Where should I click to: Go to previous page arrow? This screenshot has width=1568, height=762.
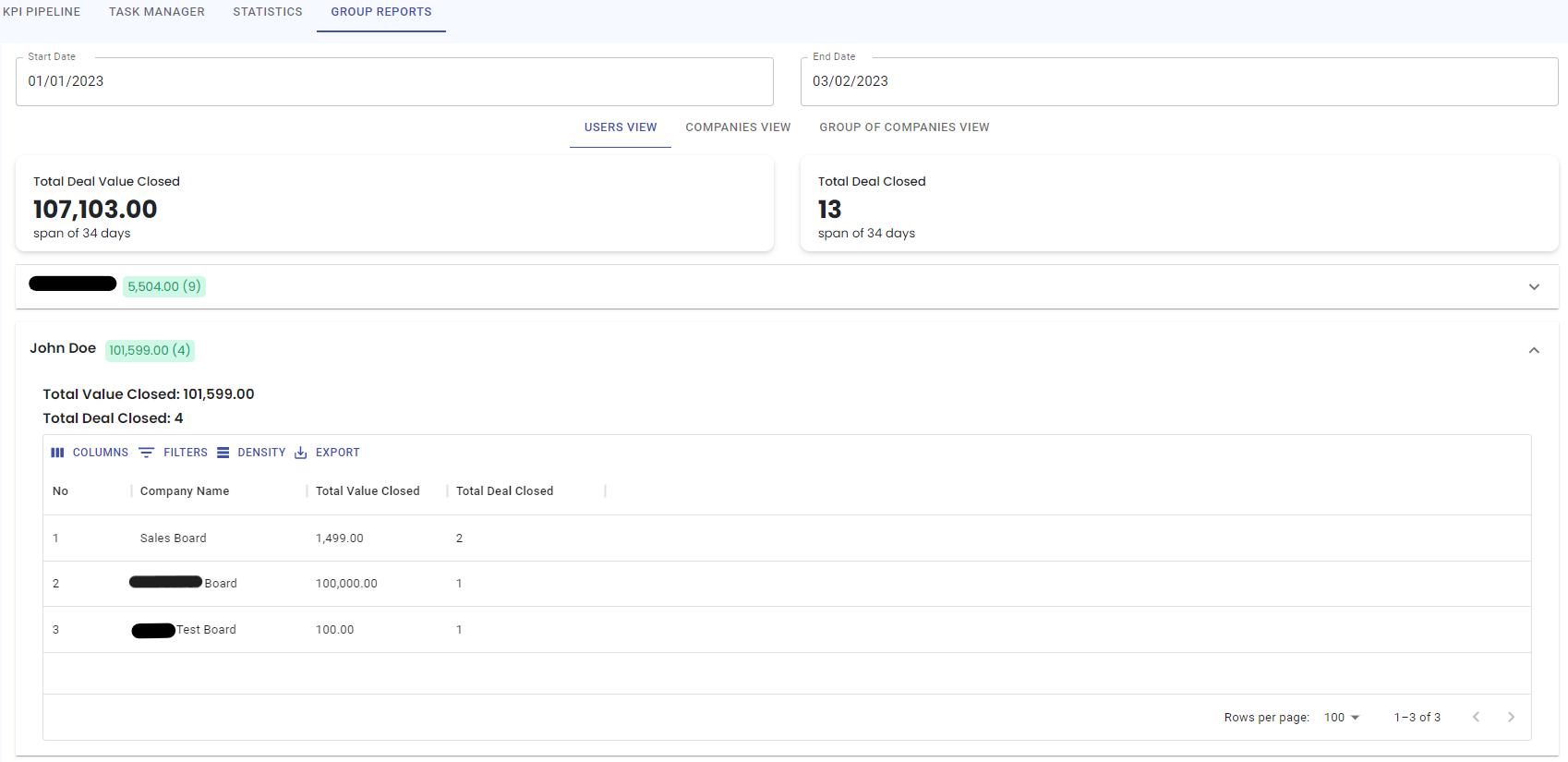click(1476, 718)
